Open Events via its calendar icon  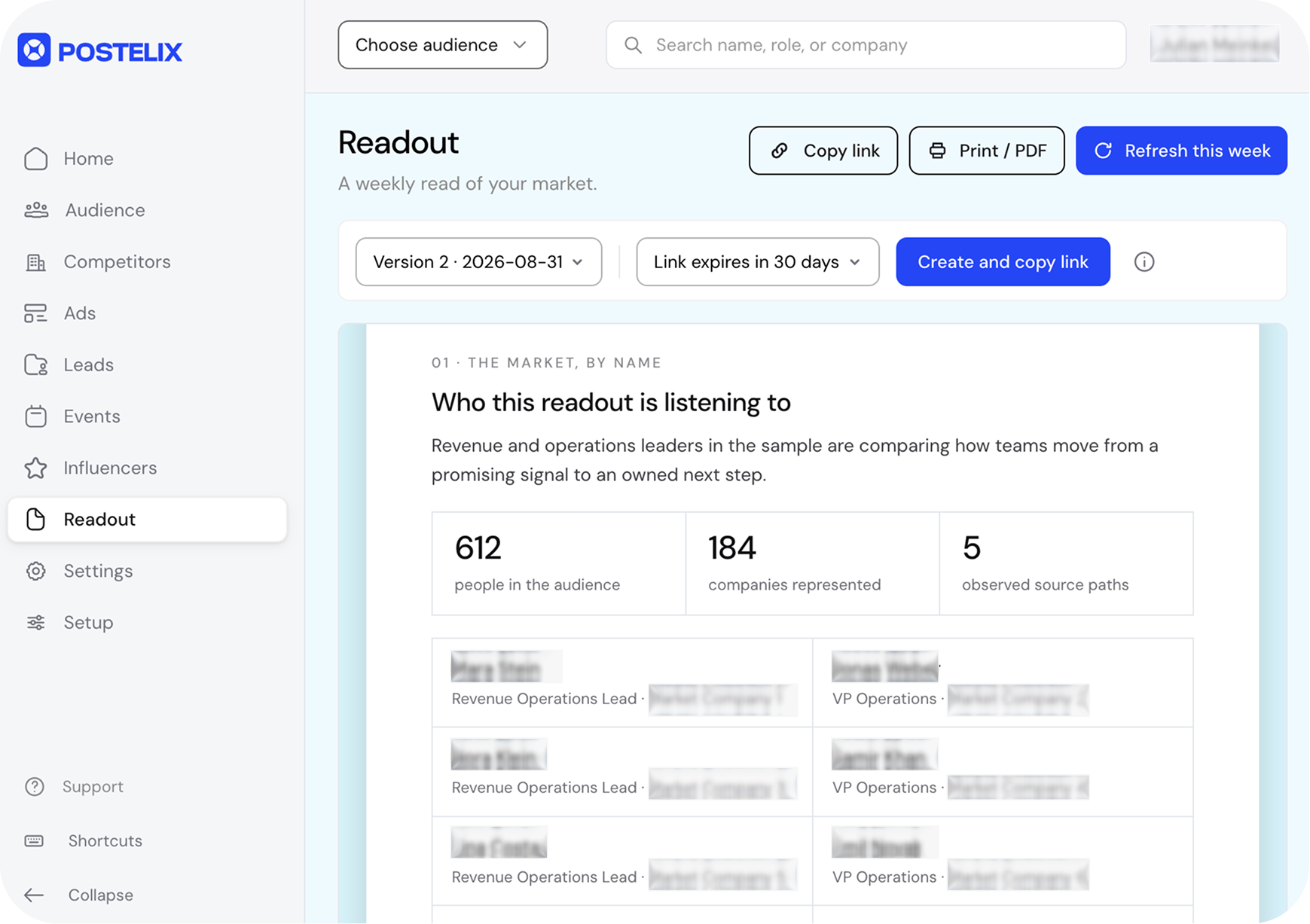pos(35,416)
